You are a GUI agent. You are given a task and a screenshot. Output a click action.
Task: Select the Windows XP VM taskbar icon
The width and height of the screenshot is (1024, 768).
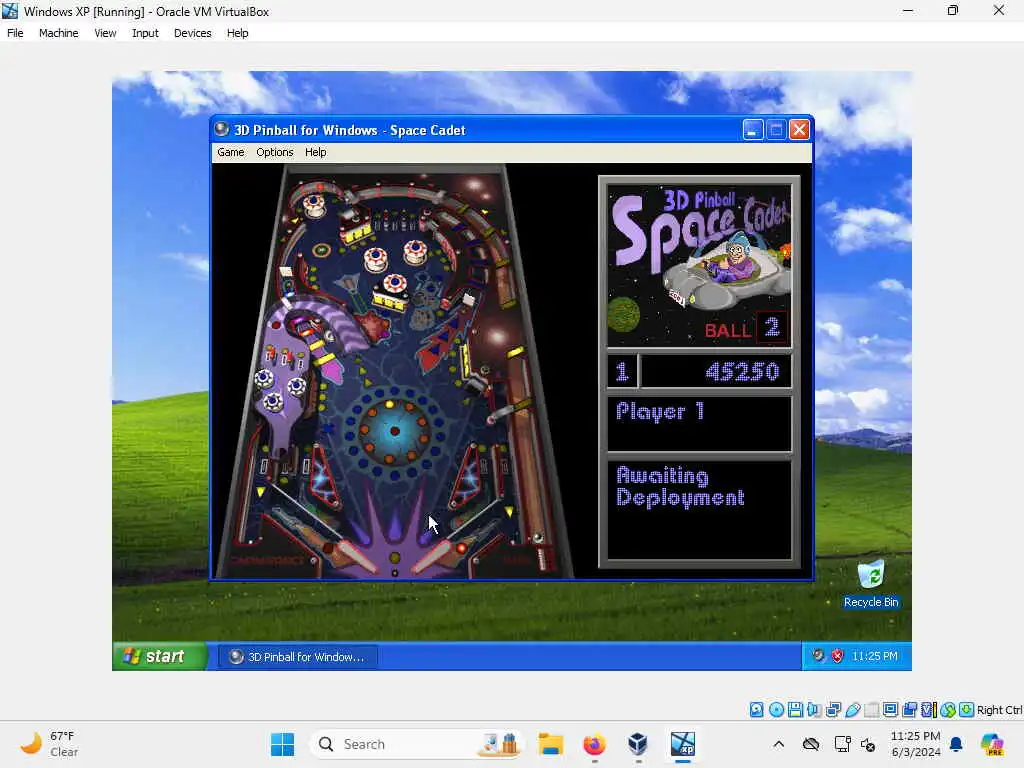682,744
